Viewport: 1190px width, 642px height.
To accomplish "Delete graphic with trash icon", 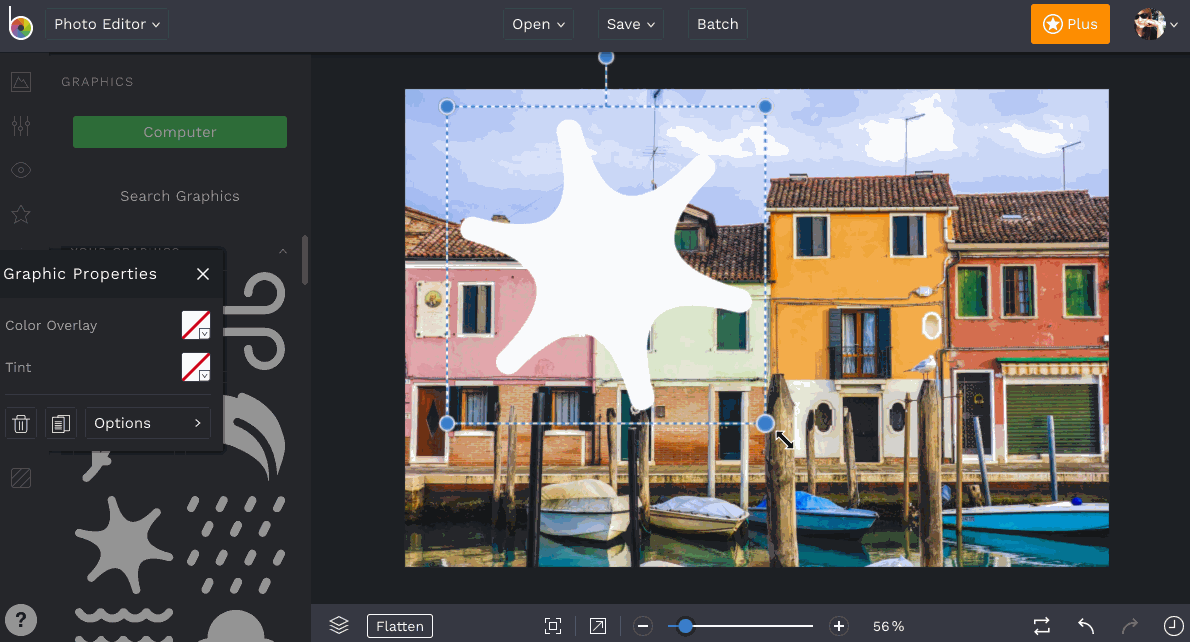I will point(21,424).
